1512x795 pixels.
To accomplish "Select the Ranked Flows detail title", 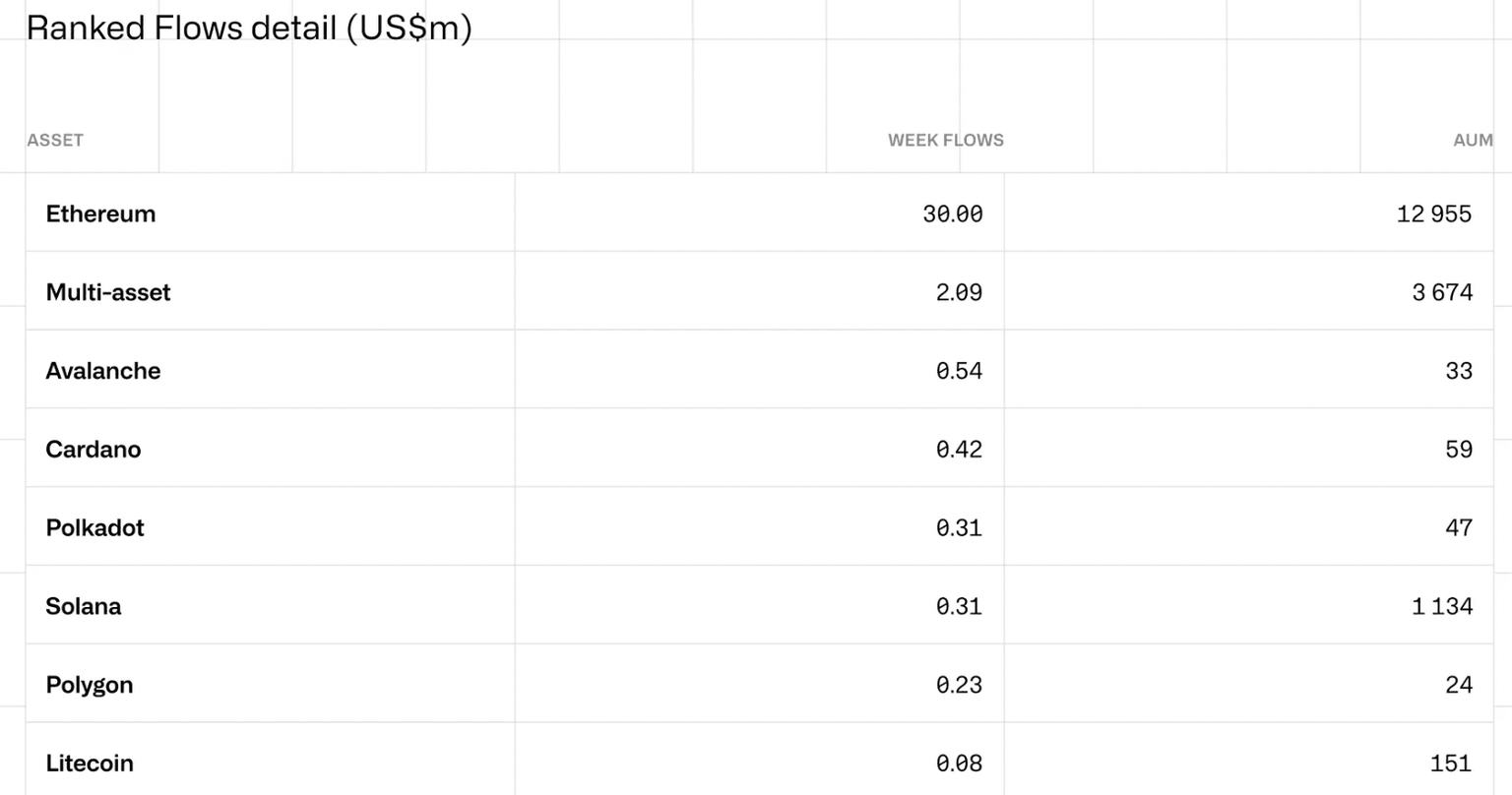I will tap(249, 28).
